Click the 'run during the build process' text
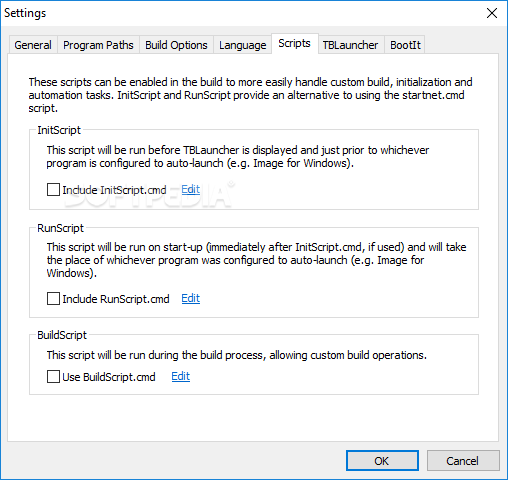 coord(237,355)
